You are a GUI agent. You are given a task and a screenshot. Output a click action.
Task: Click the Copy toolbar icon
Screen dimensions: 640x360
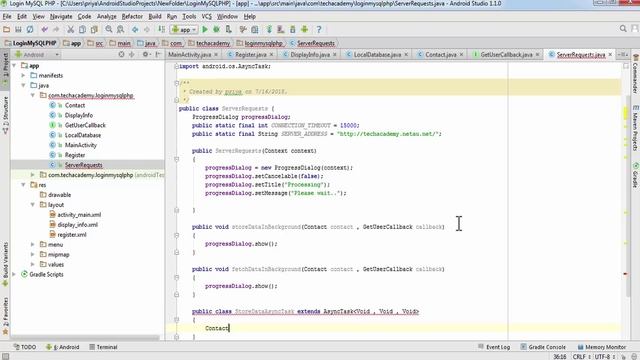(82, 29)
